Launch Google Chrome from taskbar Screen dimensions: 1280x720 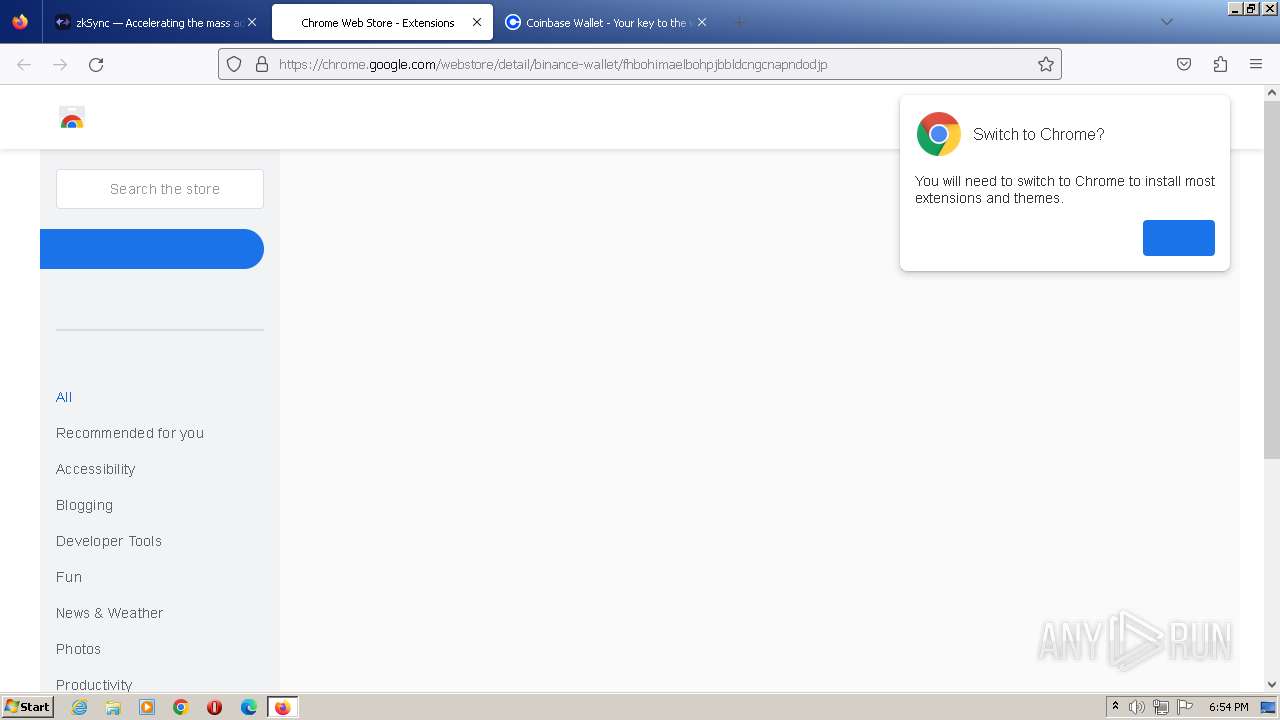click(181, 707)
